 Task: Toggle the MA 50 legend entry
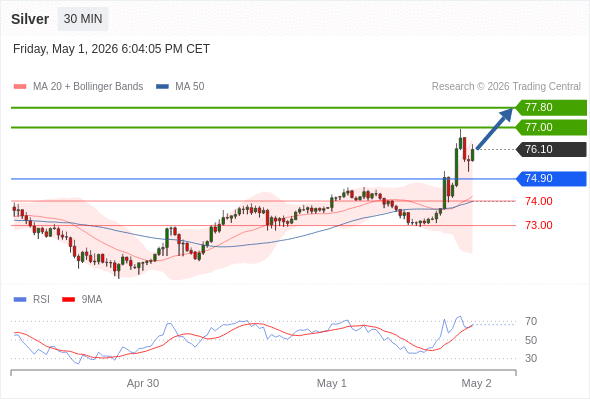click(180, 87)
